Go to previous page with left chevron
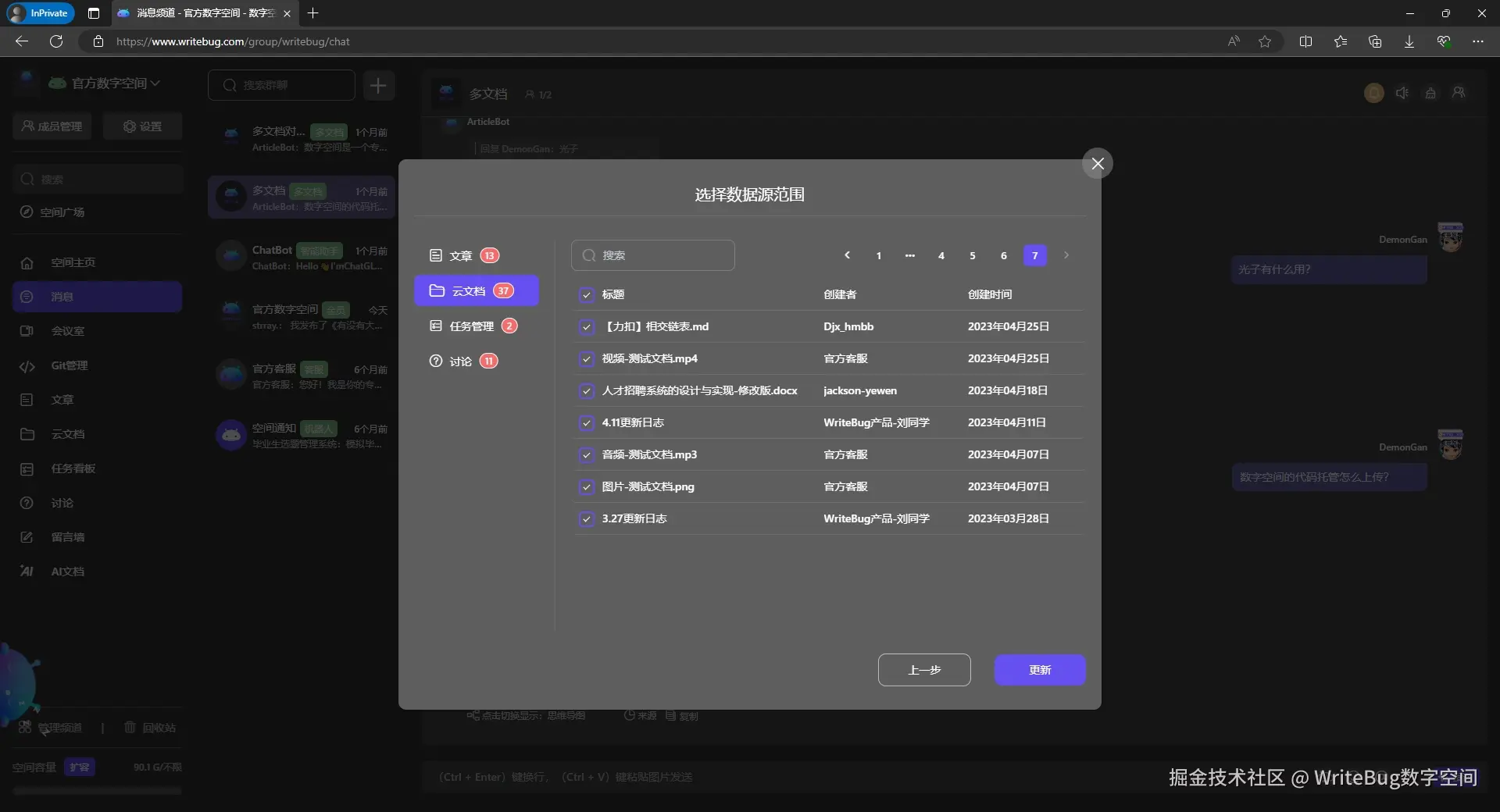 point(847,255)
